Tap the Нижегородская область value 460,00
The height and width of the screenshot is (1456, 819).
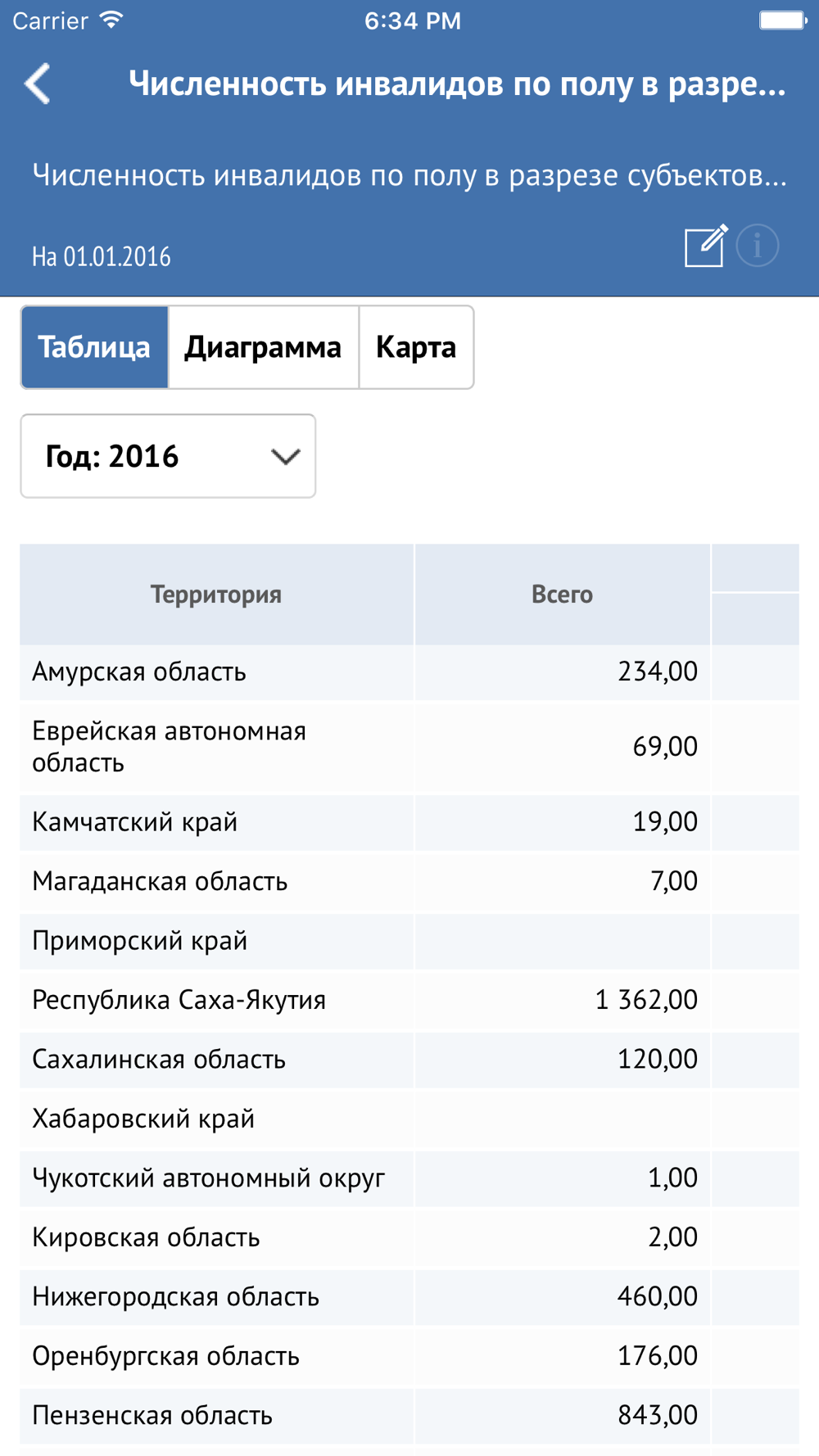(657, 1296)
